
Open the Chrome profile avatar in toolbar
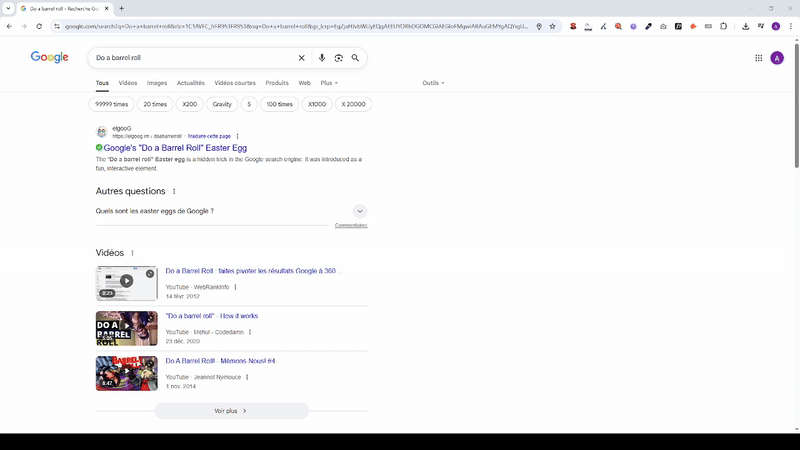(x=776, y=26)
